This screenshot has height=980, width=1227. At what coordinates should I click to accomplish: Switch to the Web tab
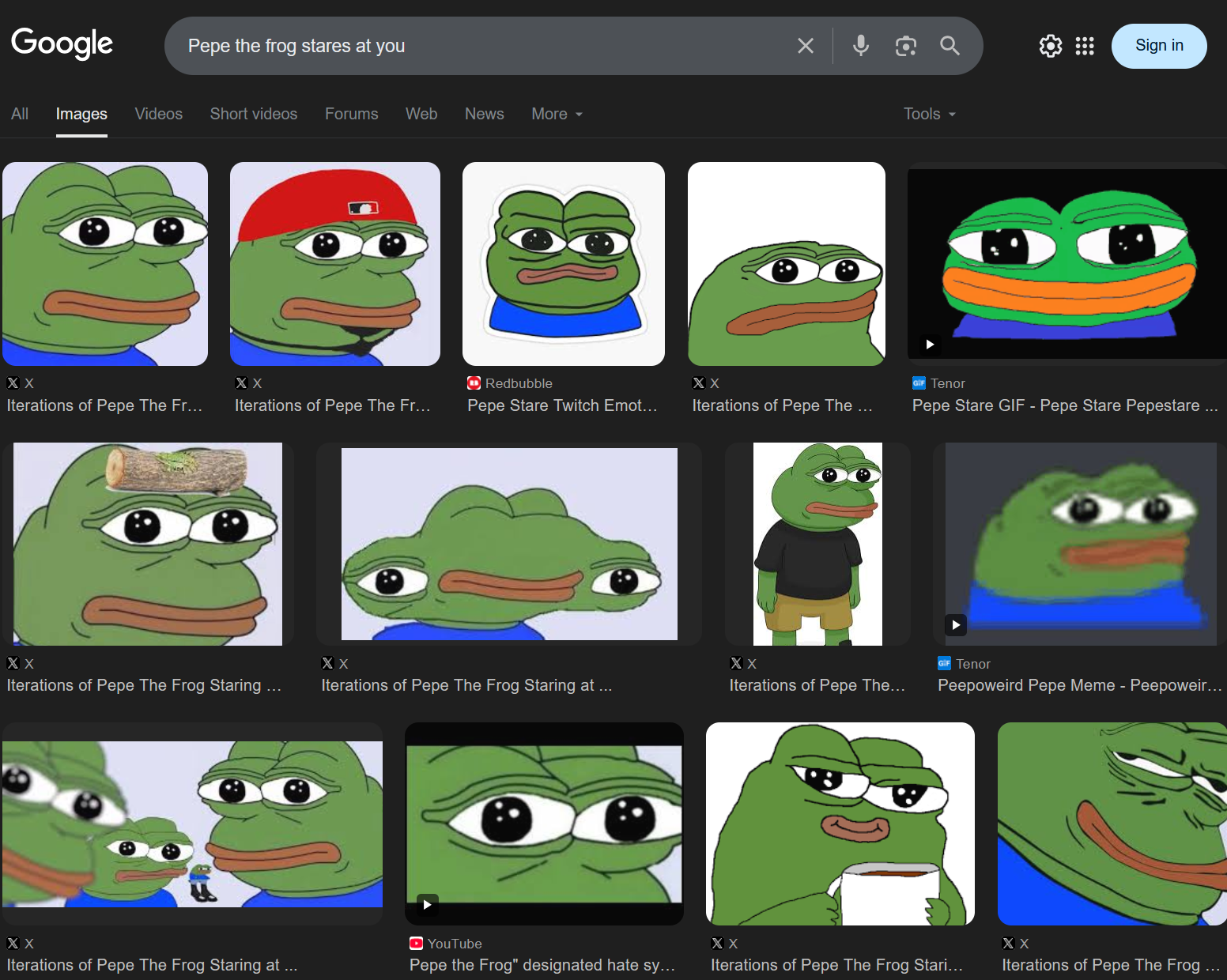click(421, 114)
